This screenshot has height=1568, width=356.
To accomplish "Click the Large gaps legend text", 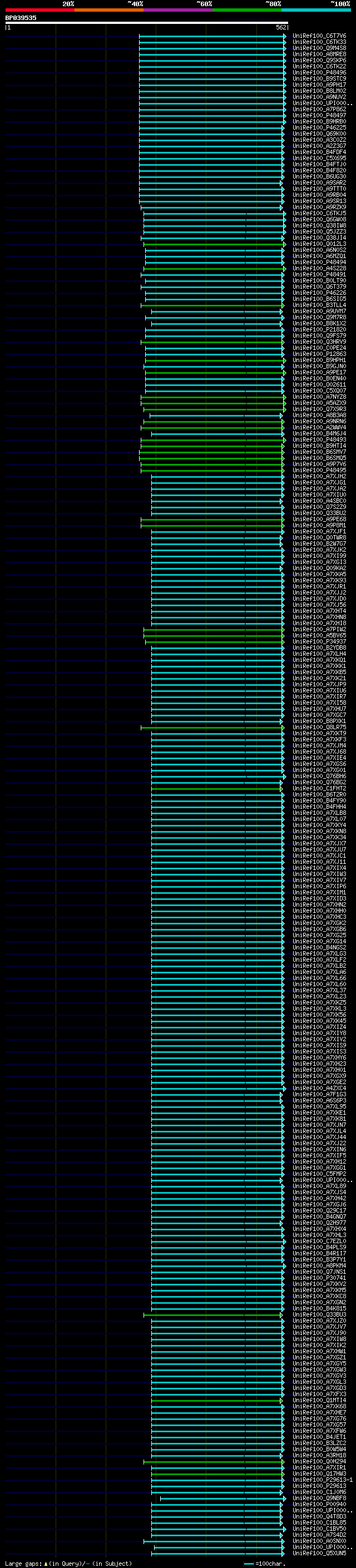I will pos(68,1564).
